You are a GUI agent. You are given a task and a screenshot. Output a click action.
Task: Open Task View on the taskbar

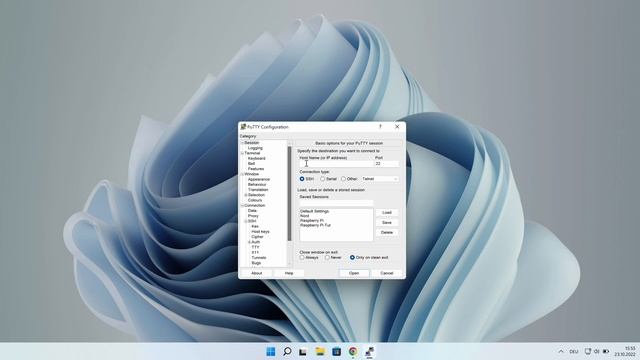click(x=303, y=351)
